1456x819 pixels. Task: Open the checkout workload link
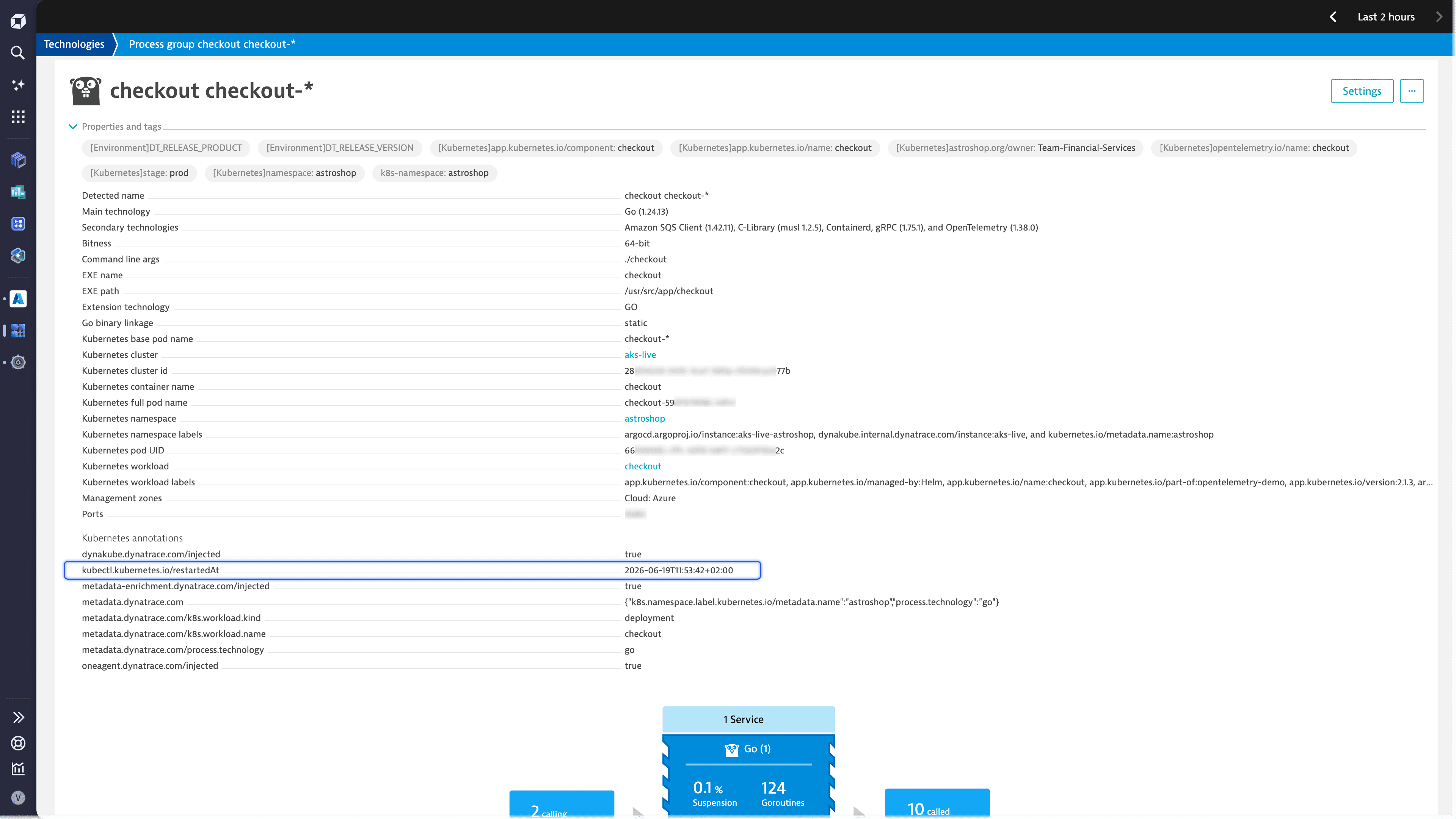point(643,466)
